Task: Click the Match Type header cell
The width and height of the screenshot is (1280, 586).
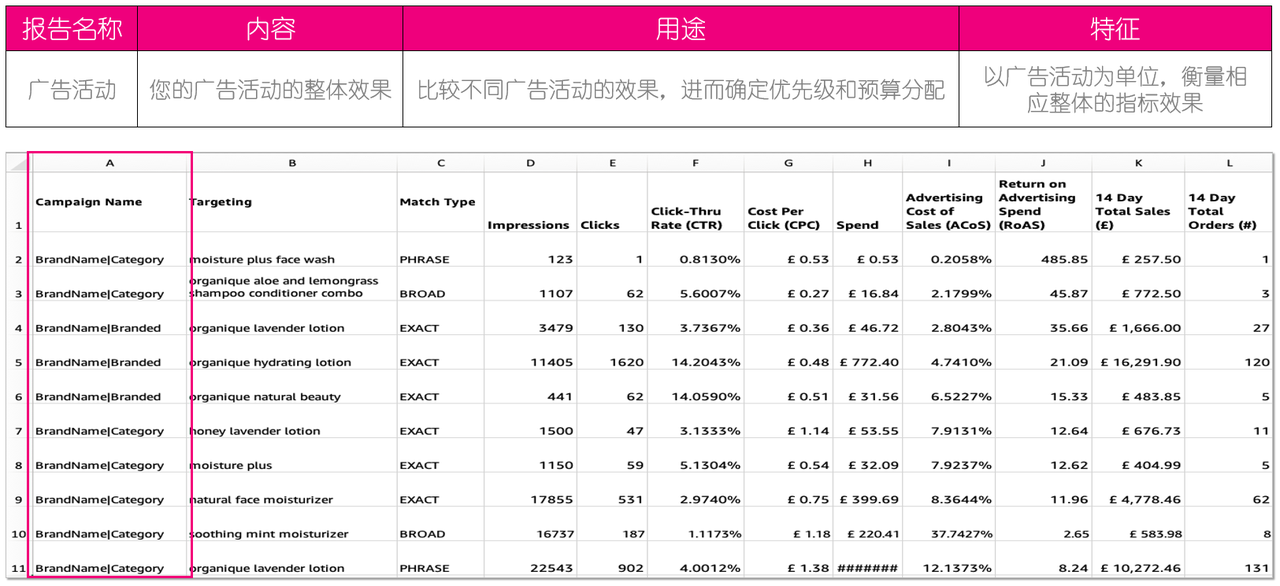Action: coord(437,202)
